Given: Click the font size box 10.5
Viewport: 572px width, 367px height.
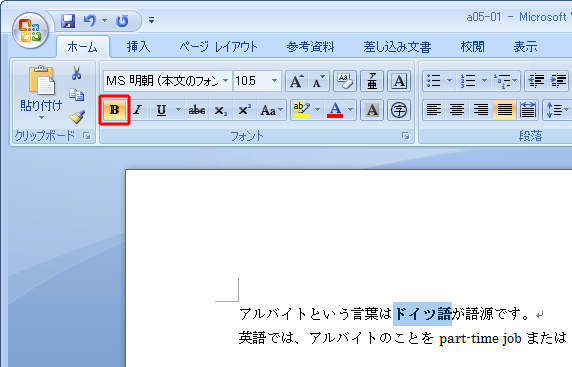Looking at the screenshot, I should click(252, 81).
